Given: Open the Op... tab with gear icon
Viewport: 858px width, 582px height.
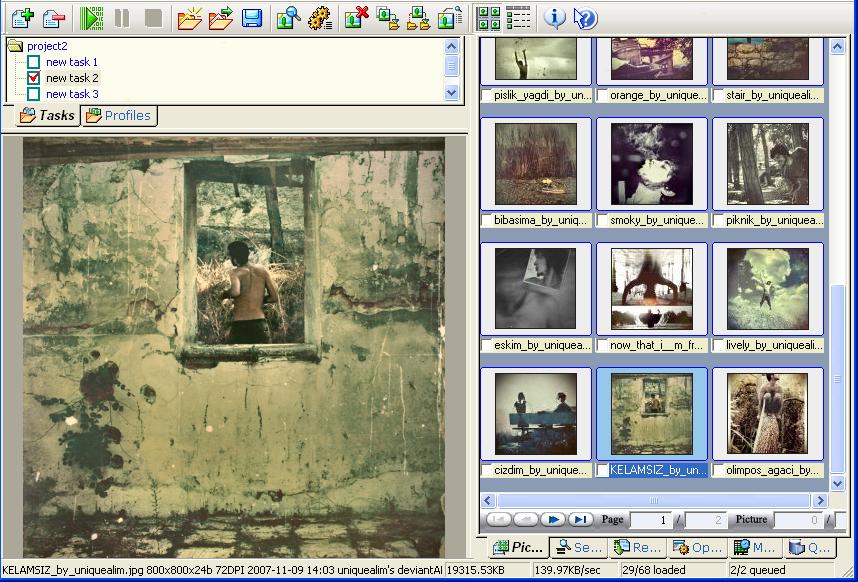Looking at the screenshot, I should click(x=698, y=547).
